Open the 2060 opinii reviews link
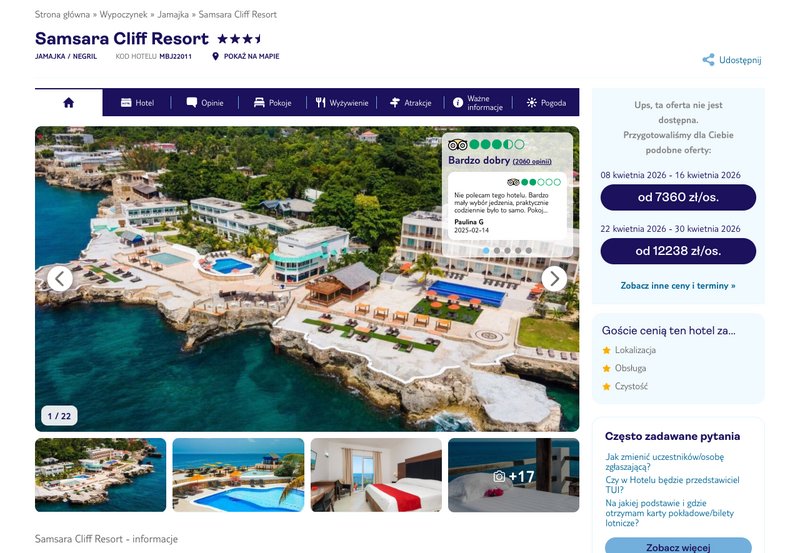The width and height of the screenshot is (800, 553). 532,161
